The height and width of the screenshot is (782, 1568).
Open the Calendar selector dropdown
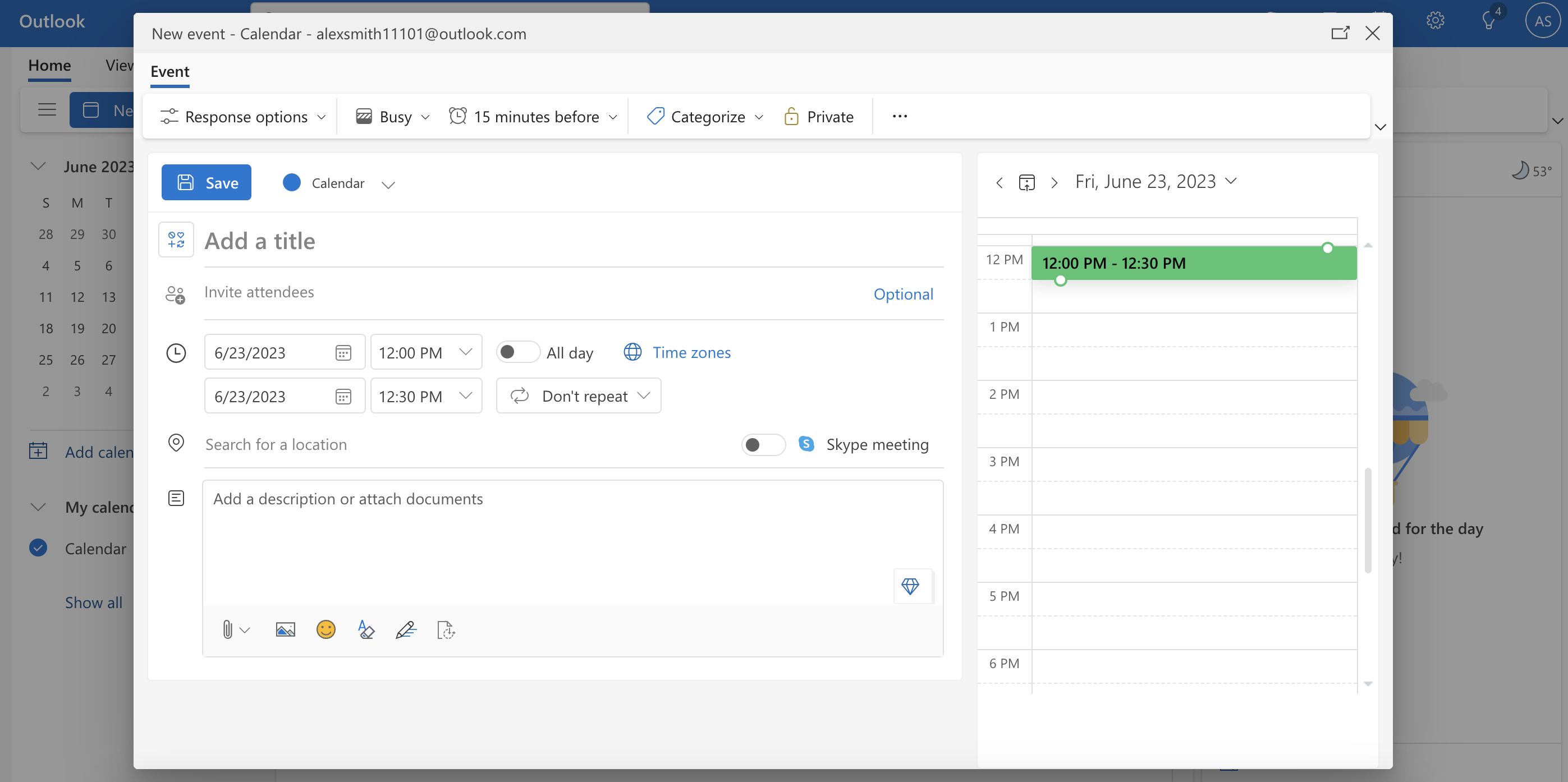coord(389,183)
